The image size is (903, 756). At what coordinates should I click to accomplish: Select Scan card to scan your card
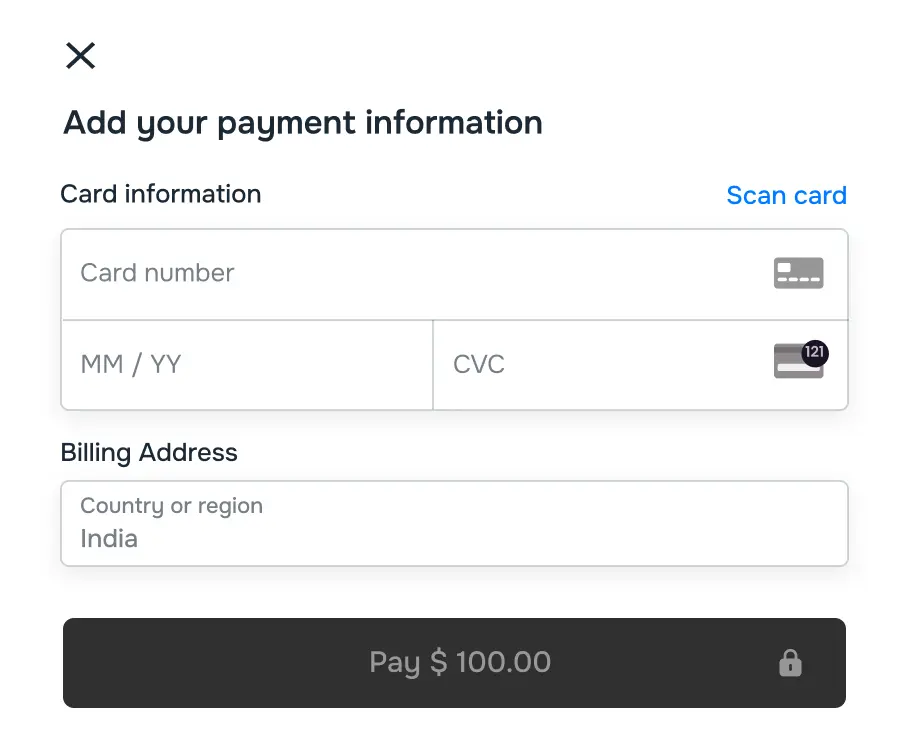[786, 195]
